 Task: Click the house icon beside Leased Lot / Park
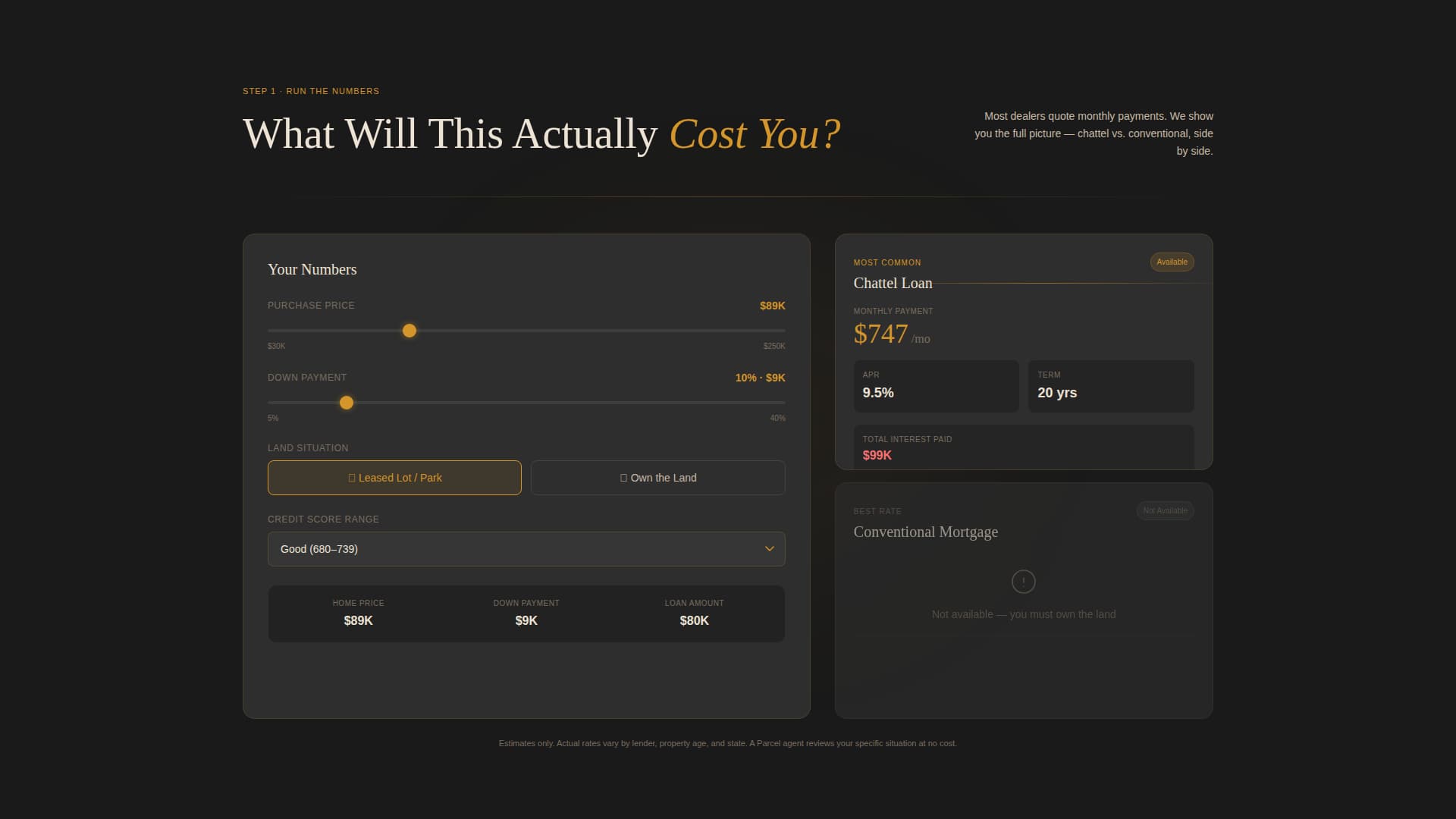[351, 477]
